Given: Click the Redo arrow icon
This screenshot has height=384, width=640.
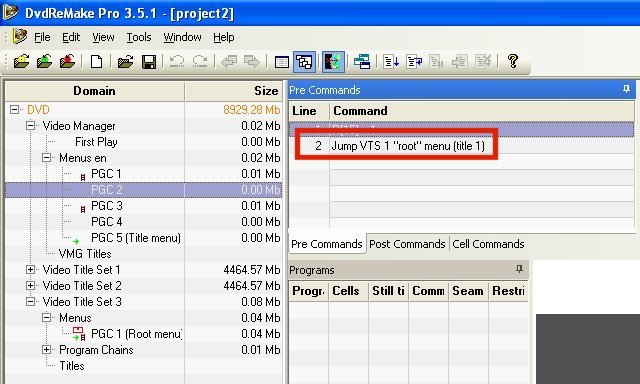Looking at the screenshot, I should click(x=200, y=62).
